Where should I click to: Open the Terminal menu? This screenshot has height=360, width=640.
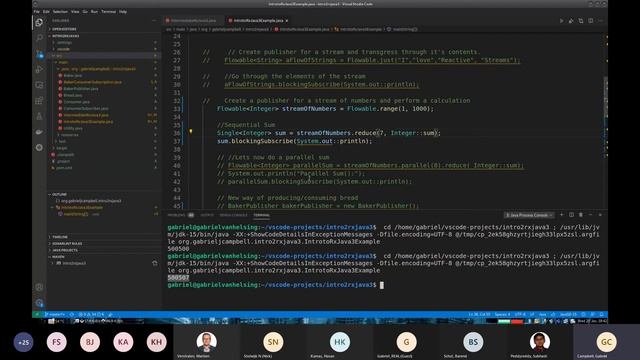109,12
